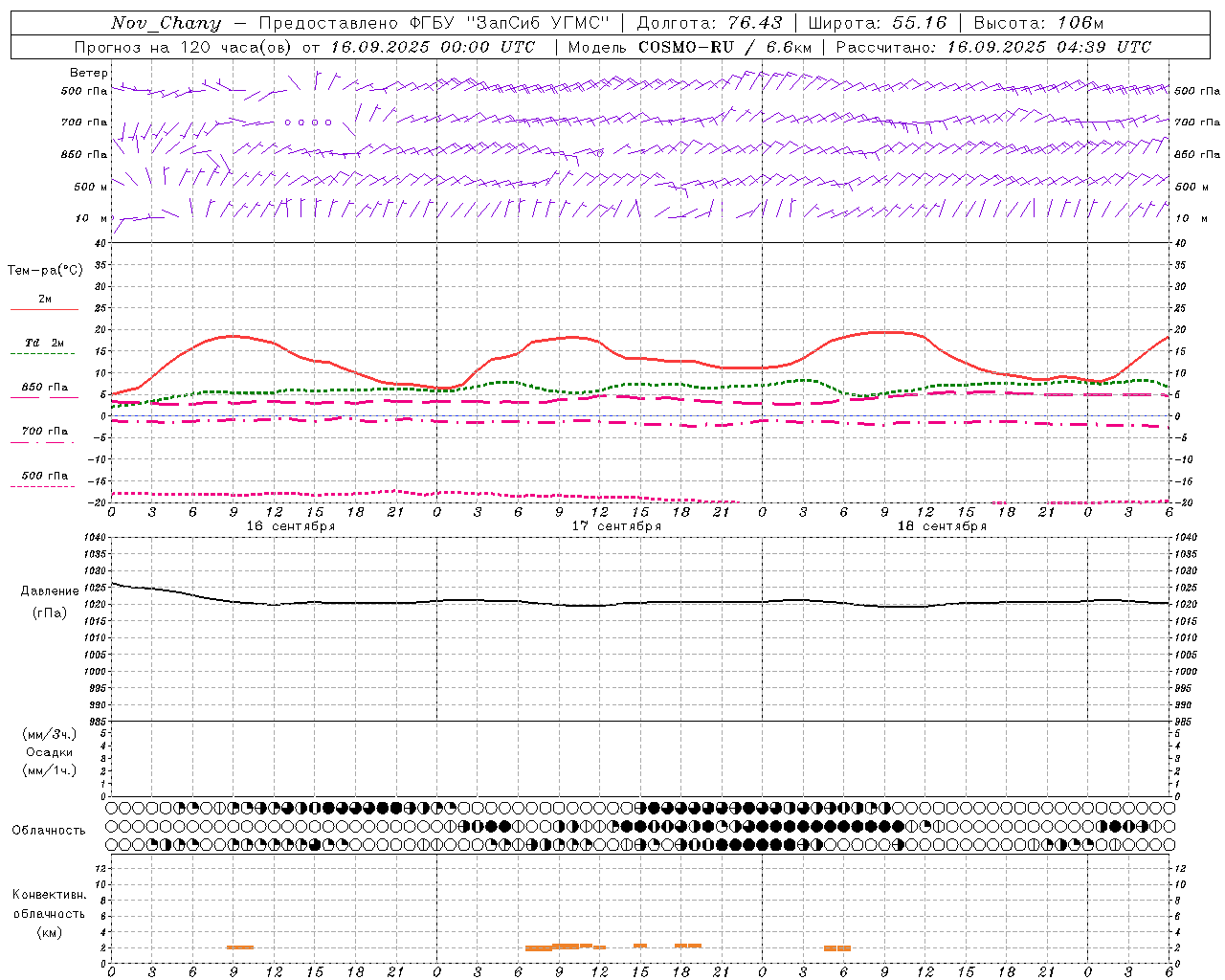1225x980 pixels.
Task: Click the Nov_Chany station title
Action: pos(166,23)
